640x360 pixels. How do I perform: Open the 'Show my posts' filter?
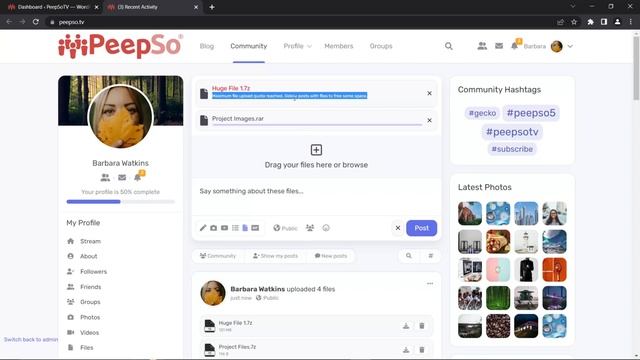tap(276, 256)
